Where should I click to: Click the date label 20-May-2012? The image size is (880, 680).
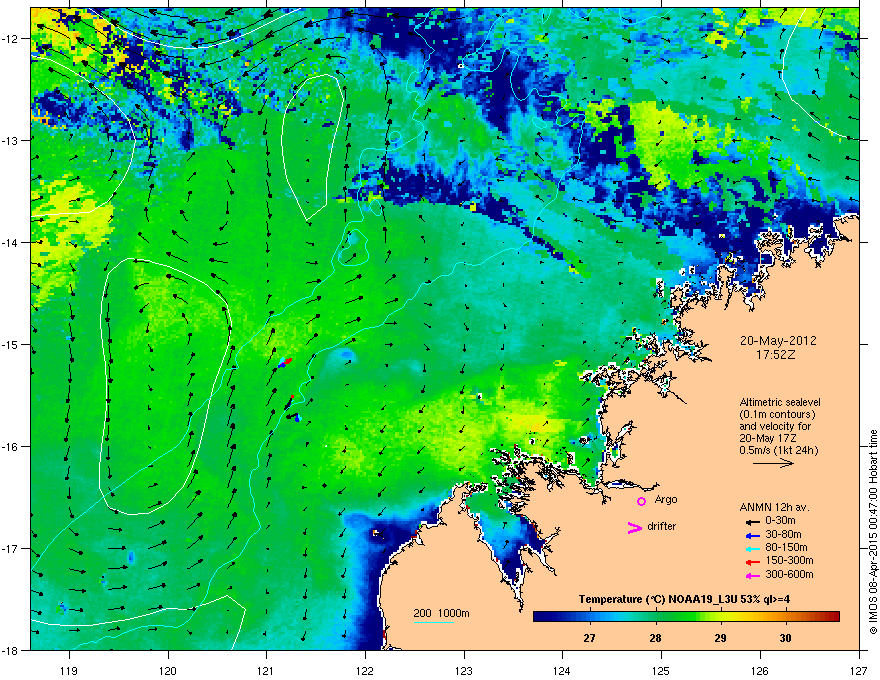778,341
